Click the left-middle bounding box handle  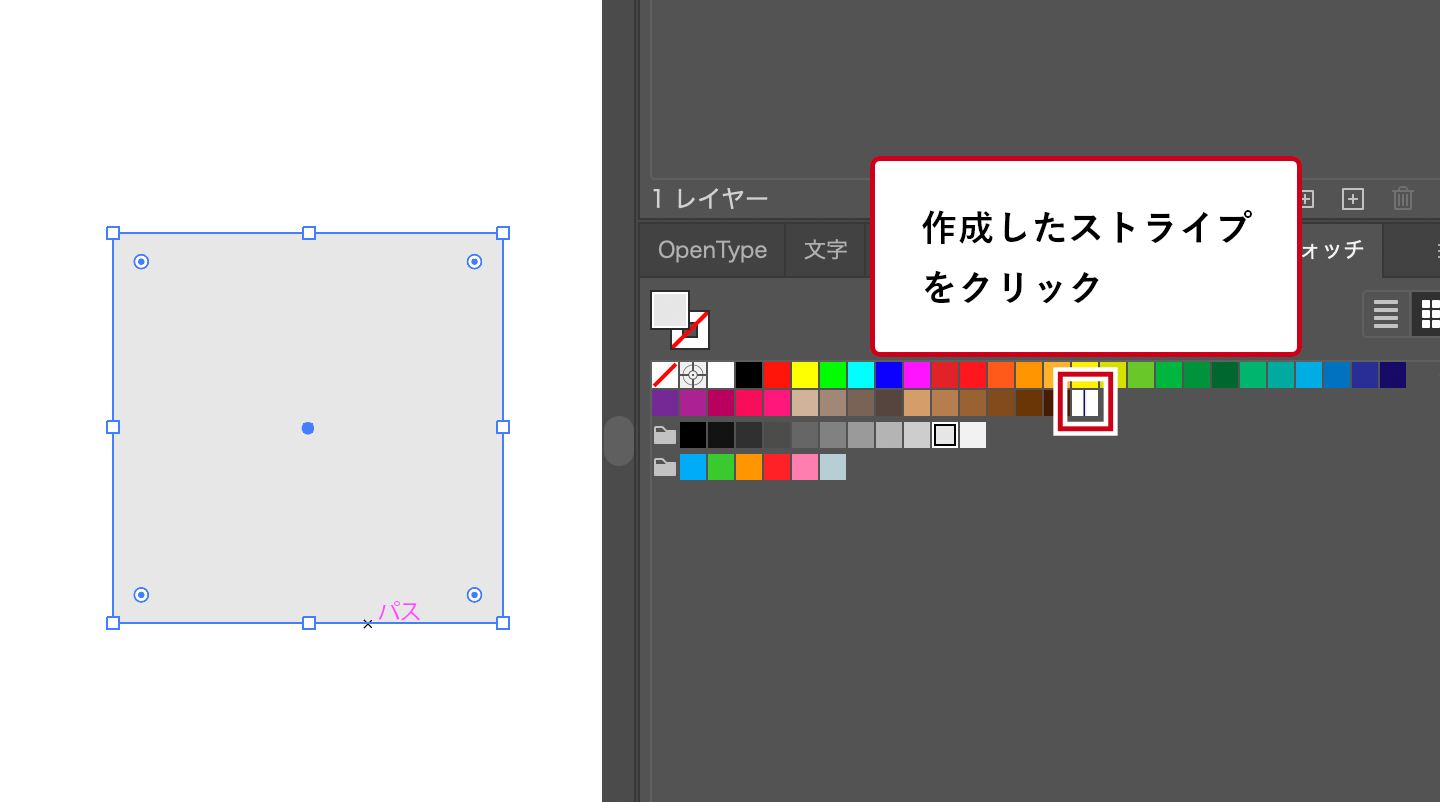pos(113,427)
